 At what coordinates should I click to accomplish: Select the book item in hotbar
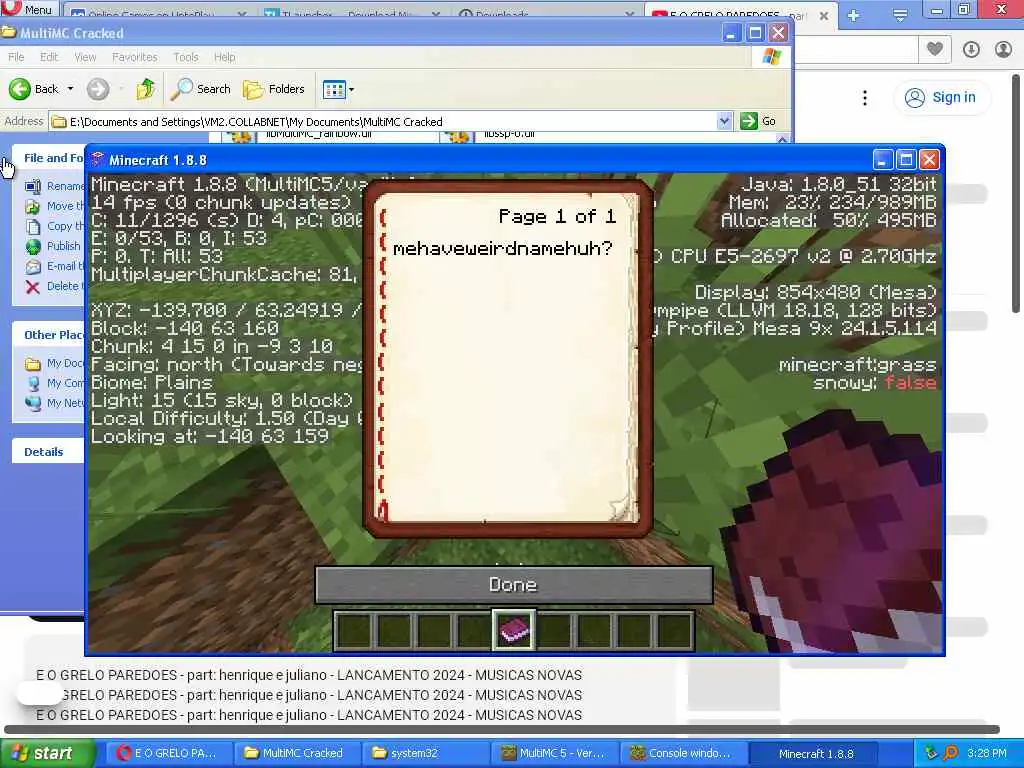pos(514,630)
